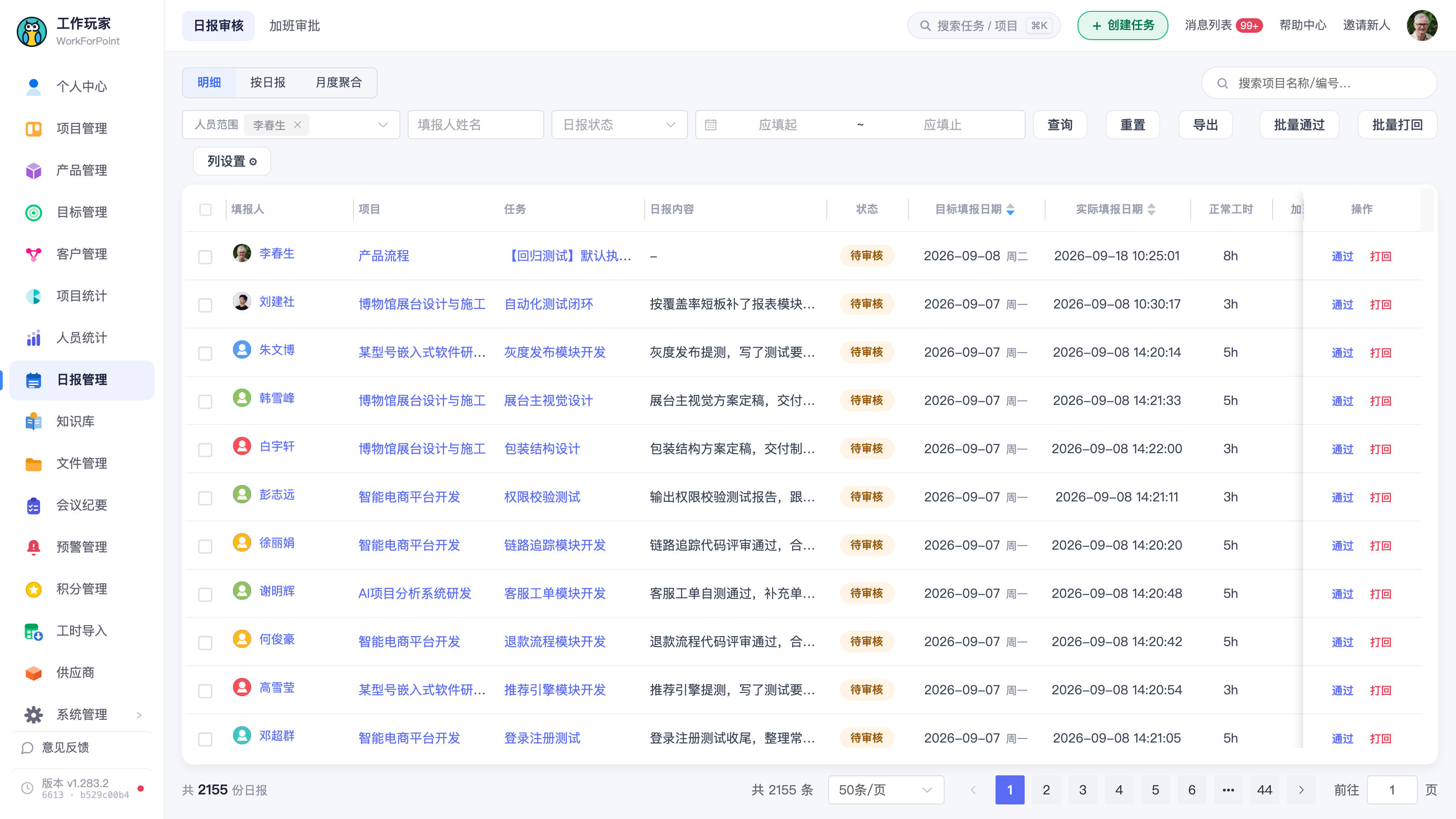The height and width of the screenshot is (819, 1456).
Task: Open the 知识库 book icon
Action: [33, 422]
